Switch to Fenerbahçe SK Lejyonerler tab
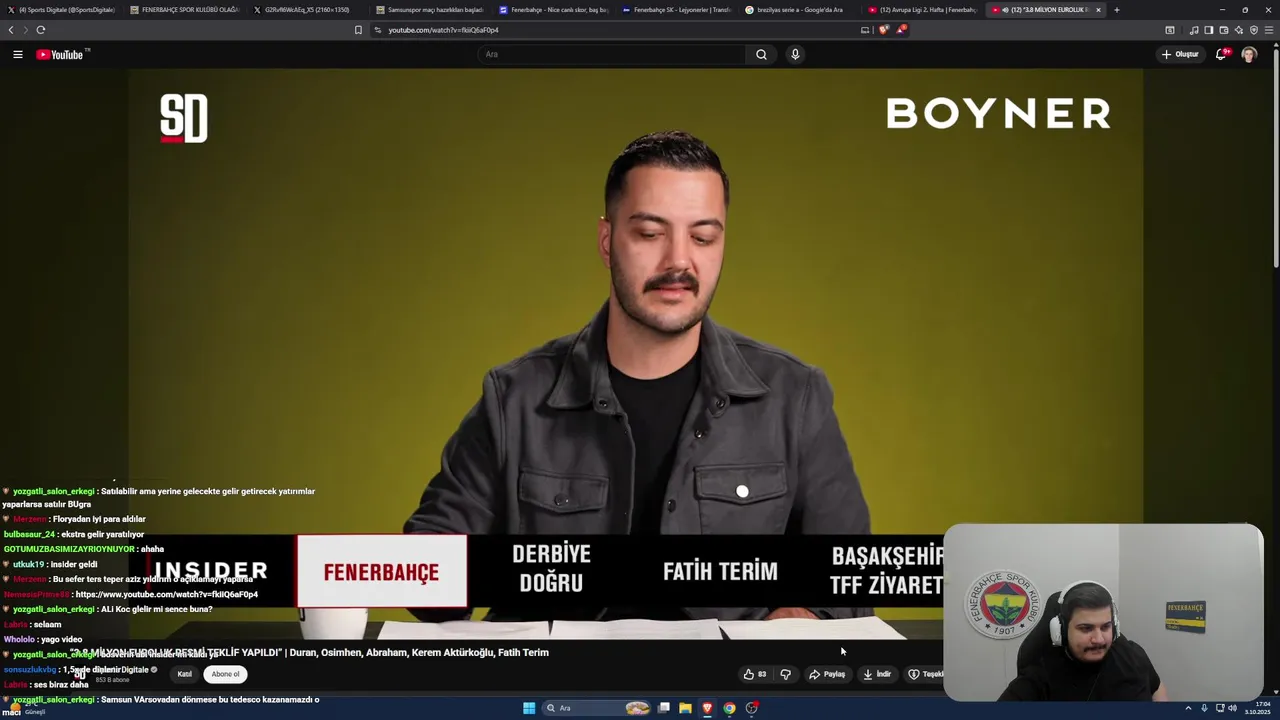This screenshot has height=720, width=1280. pyautogui.click(x=677, y=10)
